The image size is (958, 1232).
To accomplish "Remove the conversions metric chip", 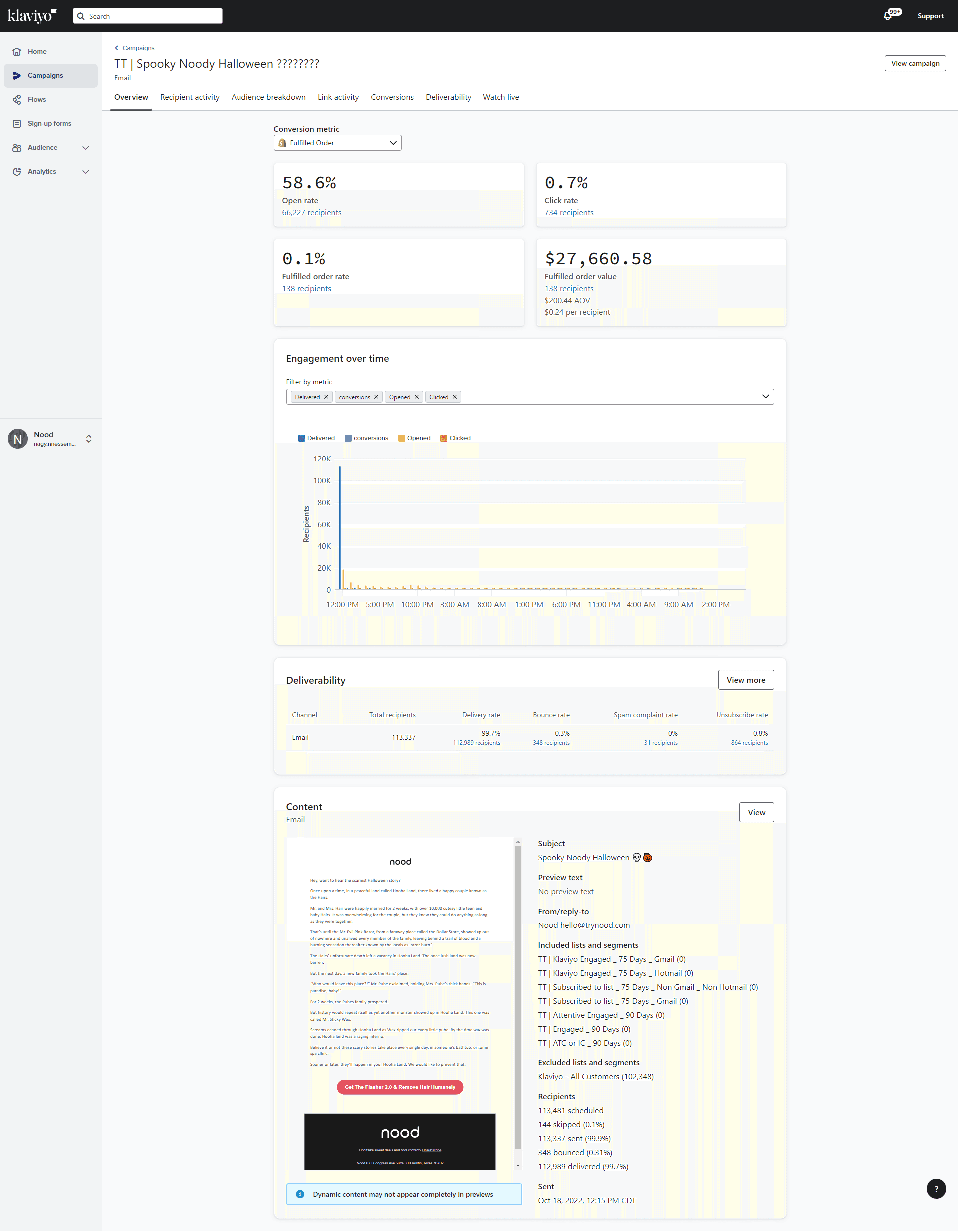I will [x=376, y=397].
